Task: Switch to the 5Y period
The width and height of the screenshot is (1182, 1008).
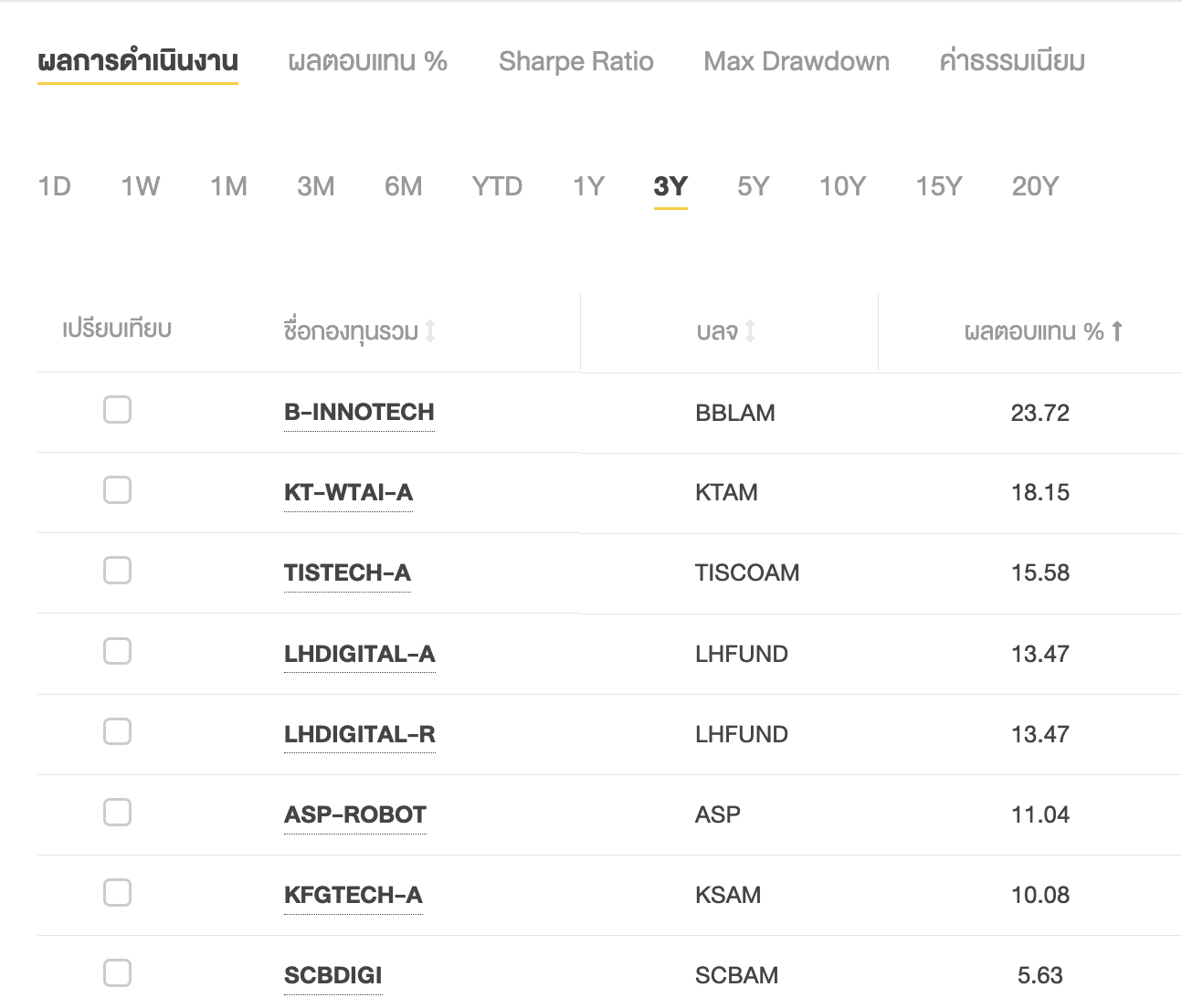Action: 754,186
